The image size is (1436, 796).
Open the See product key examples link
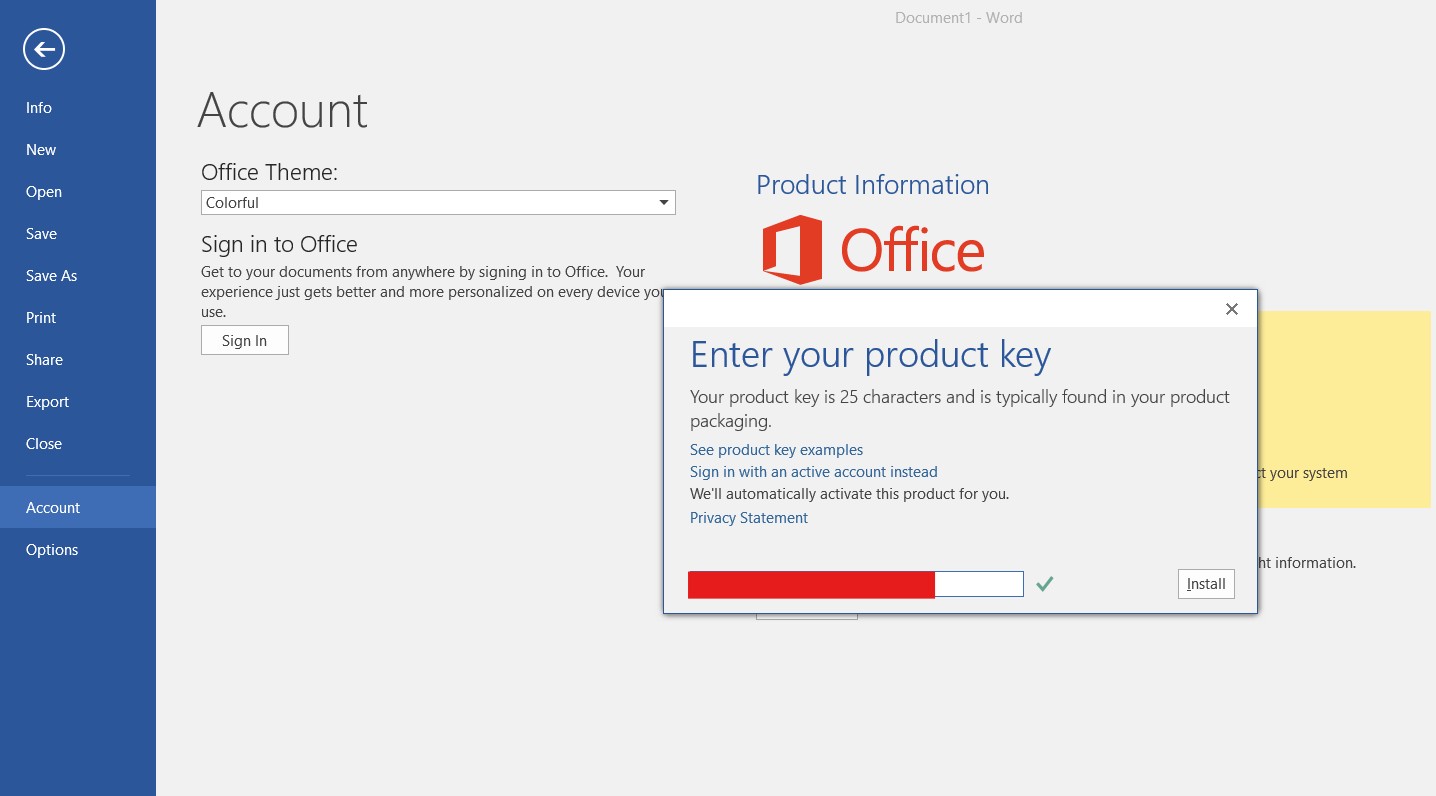(x=776, y=449)
